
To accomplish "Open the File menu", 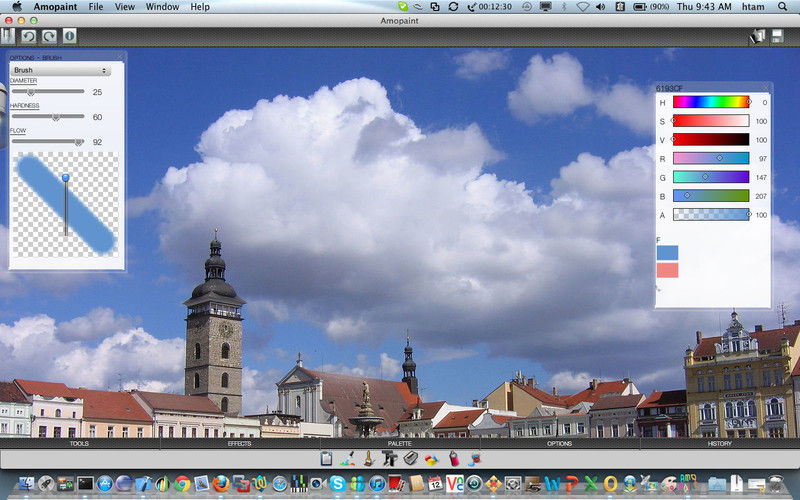I will coord(96,7).
